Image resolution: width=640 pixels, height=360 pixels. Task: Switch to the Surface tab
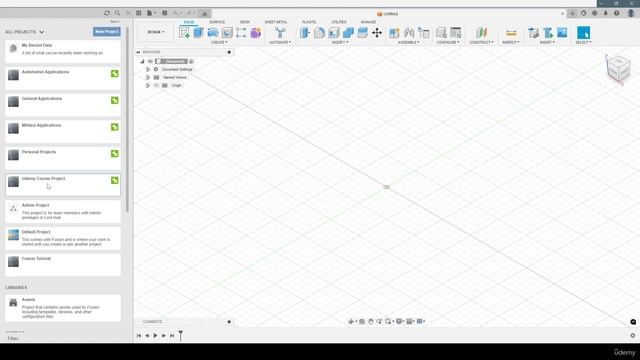pyautogui.click(x=217, y=22)
